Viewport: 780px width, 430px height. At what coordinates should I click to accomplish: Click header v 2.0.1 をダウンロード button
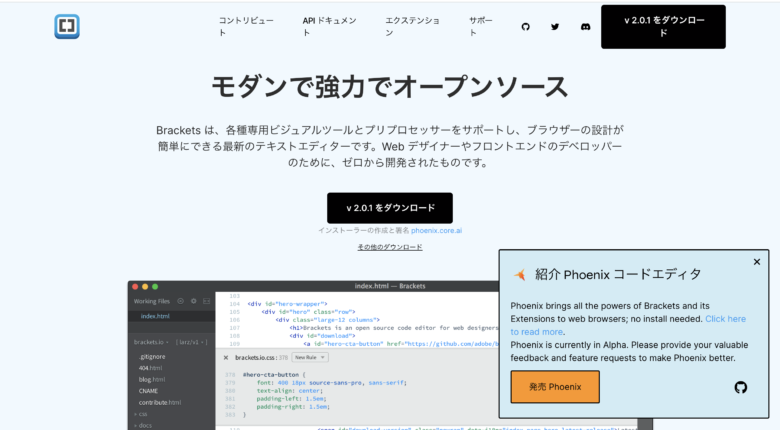coord(663,27)
